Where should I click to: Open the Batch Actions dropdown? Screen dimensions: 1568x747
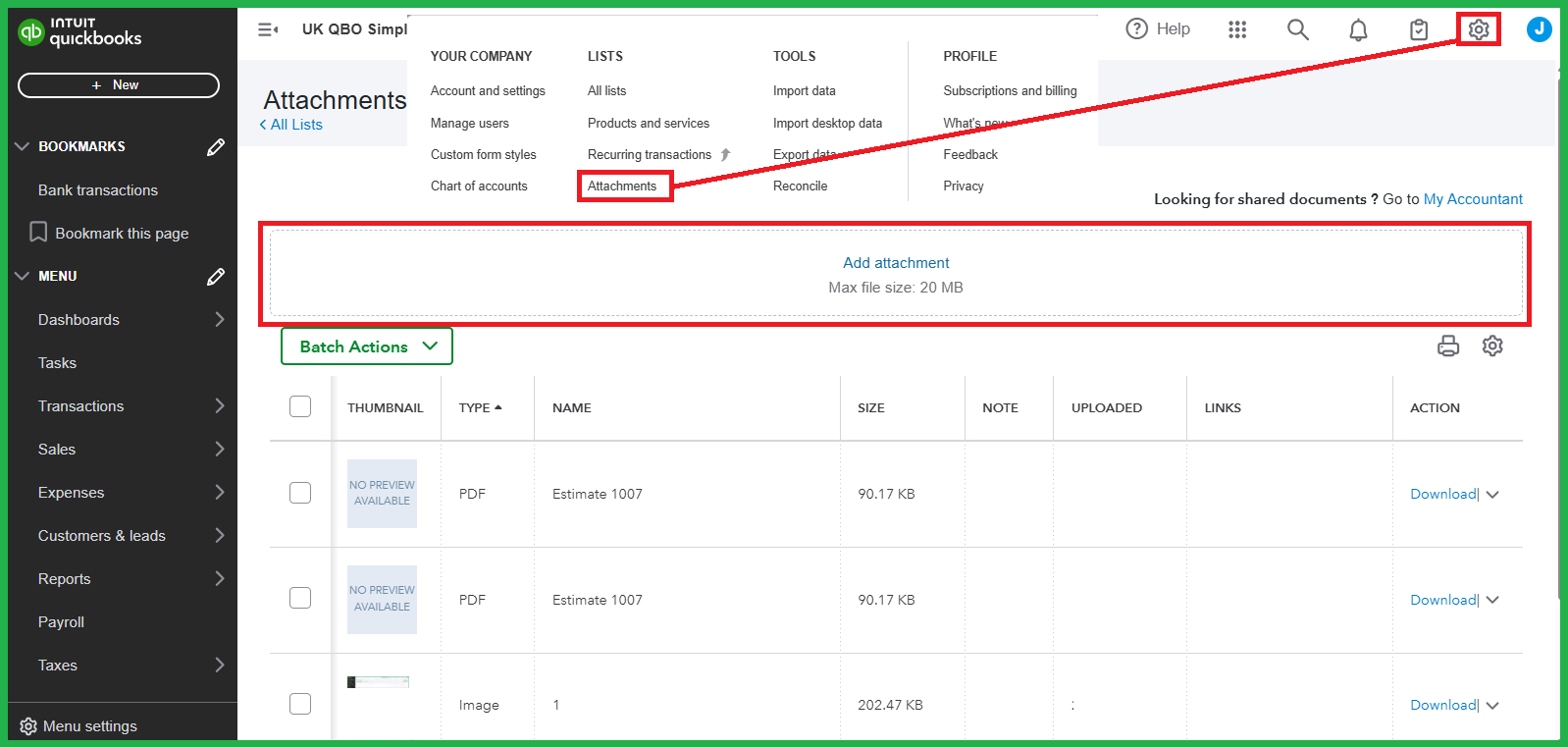pos(367,347)
